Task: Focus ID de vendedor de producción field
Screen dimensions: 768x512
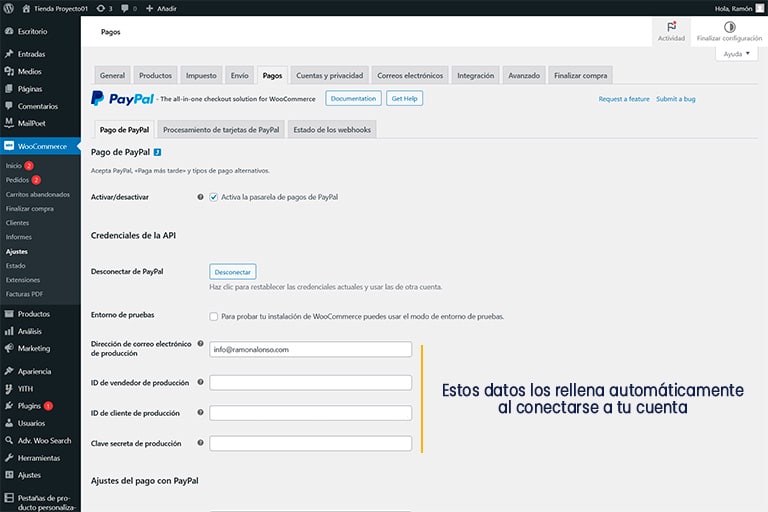Action: point(311,383)
